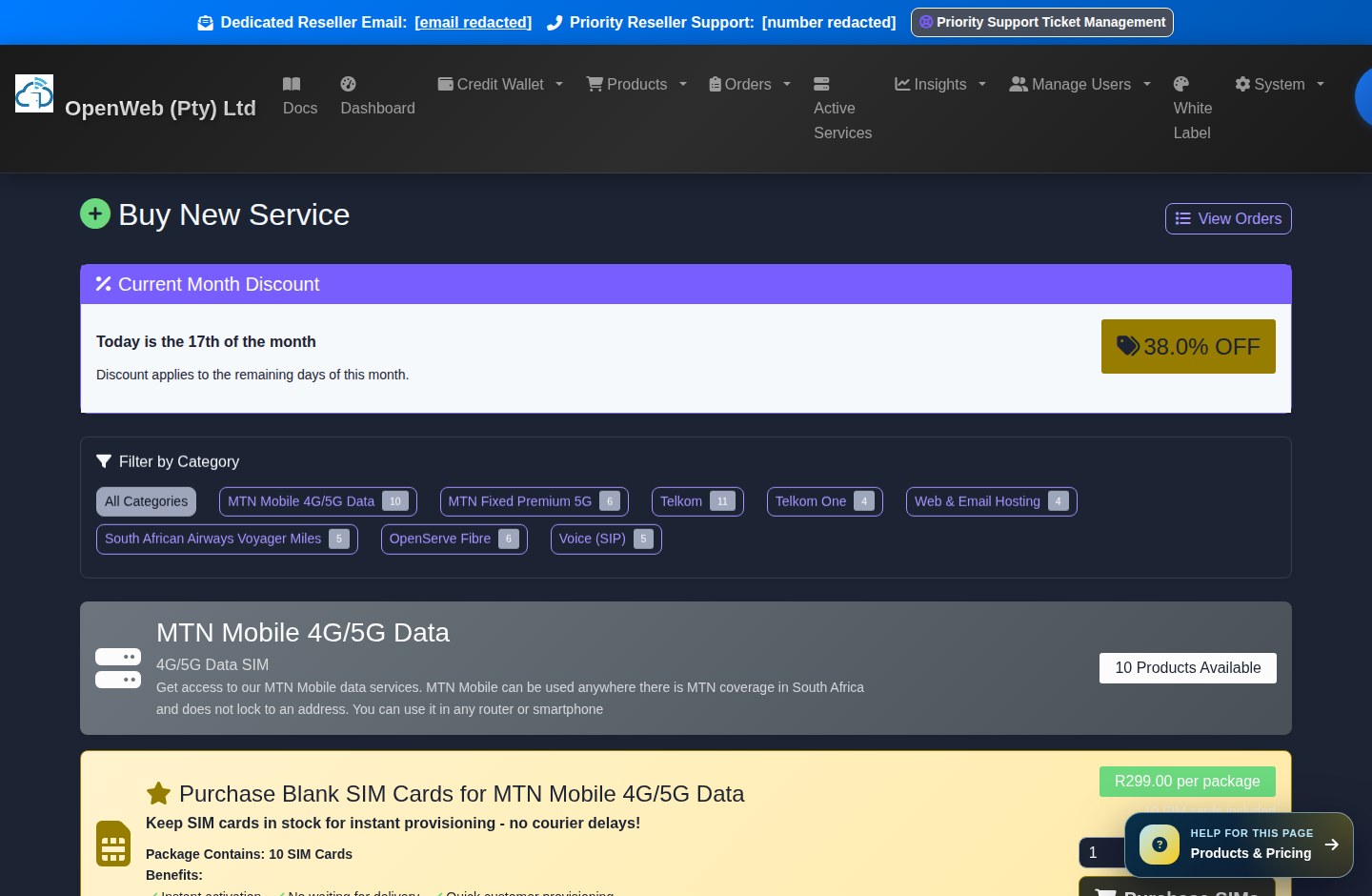Click the phone icon in top banner
1372x896 pixels.
click(x=555, y=23)
